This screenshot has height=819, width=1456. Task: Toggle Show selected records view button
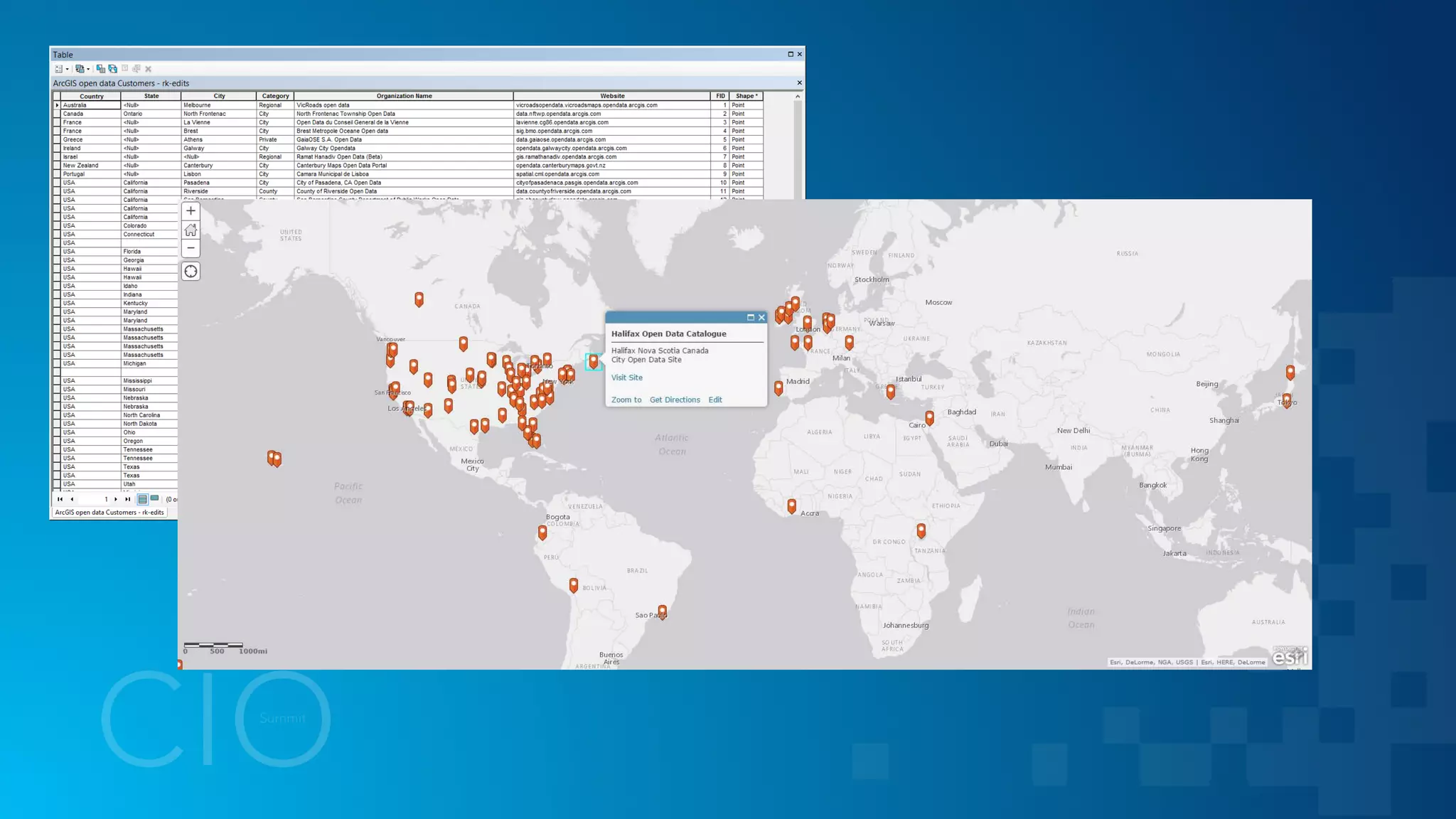pos(154,499)
